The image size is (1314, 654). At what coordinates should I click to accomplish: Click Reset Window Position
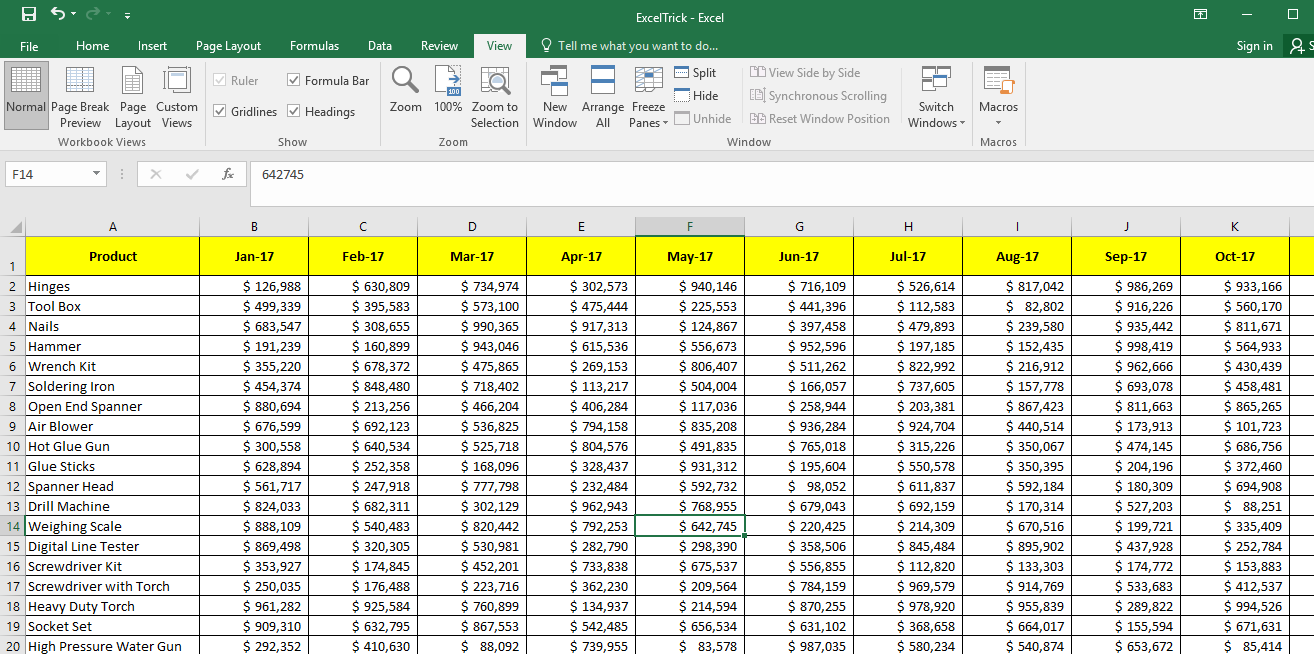click(820, 118)
